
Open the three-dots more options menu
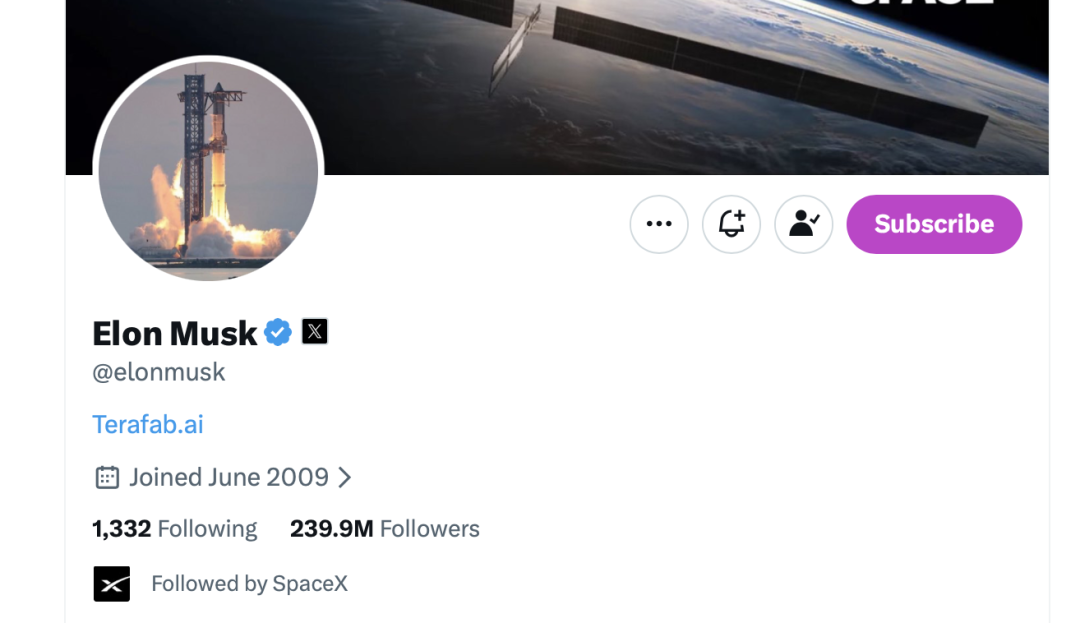pos(658,224)
